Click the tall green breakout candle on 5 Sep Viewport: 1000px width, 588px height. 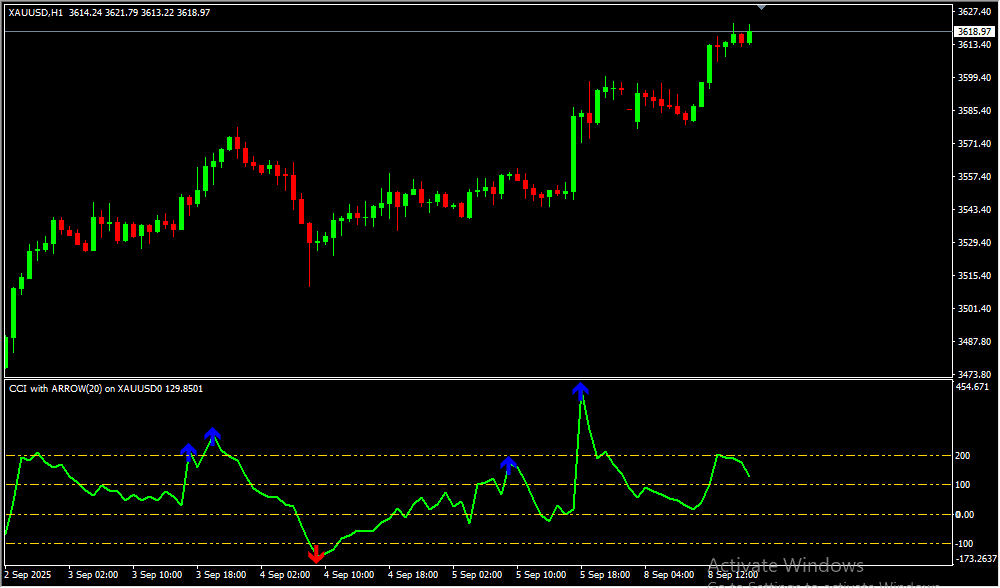pyautogui.click(x=574, y=153)
